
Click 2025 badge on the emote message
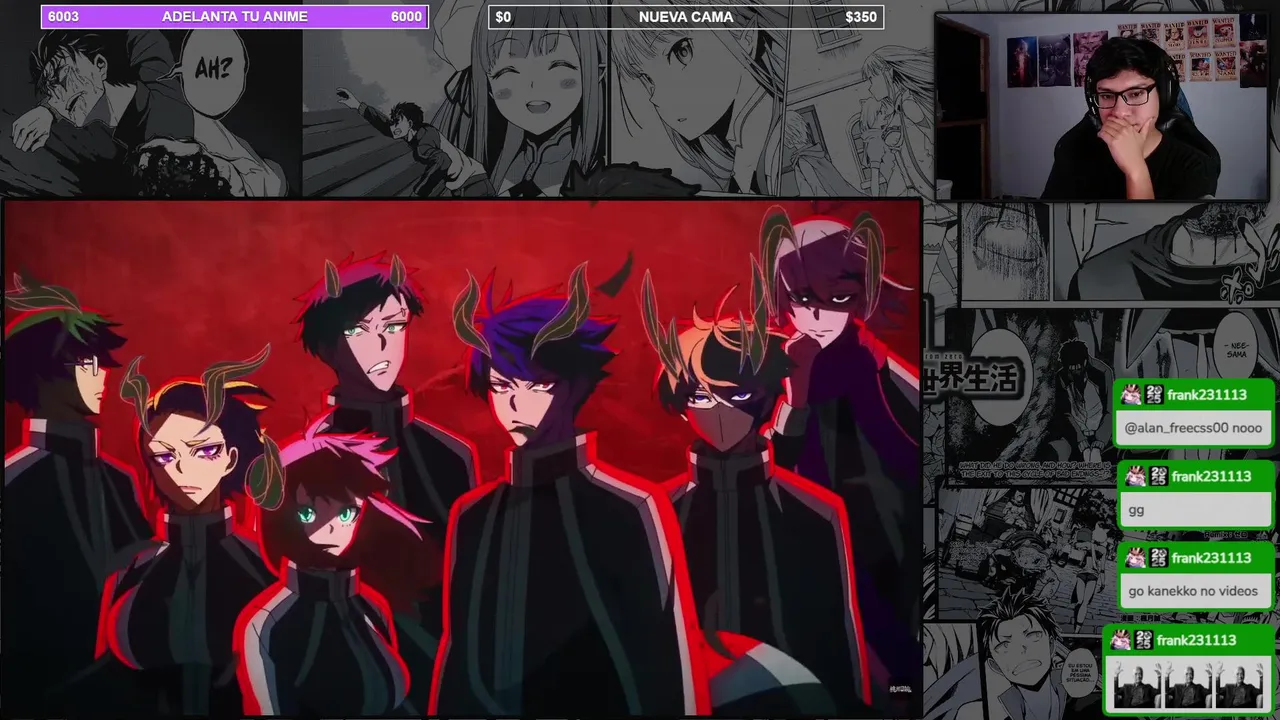pyautogui.click(x=1143, y=640)
